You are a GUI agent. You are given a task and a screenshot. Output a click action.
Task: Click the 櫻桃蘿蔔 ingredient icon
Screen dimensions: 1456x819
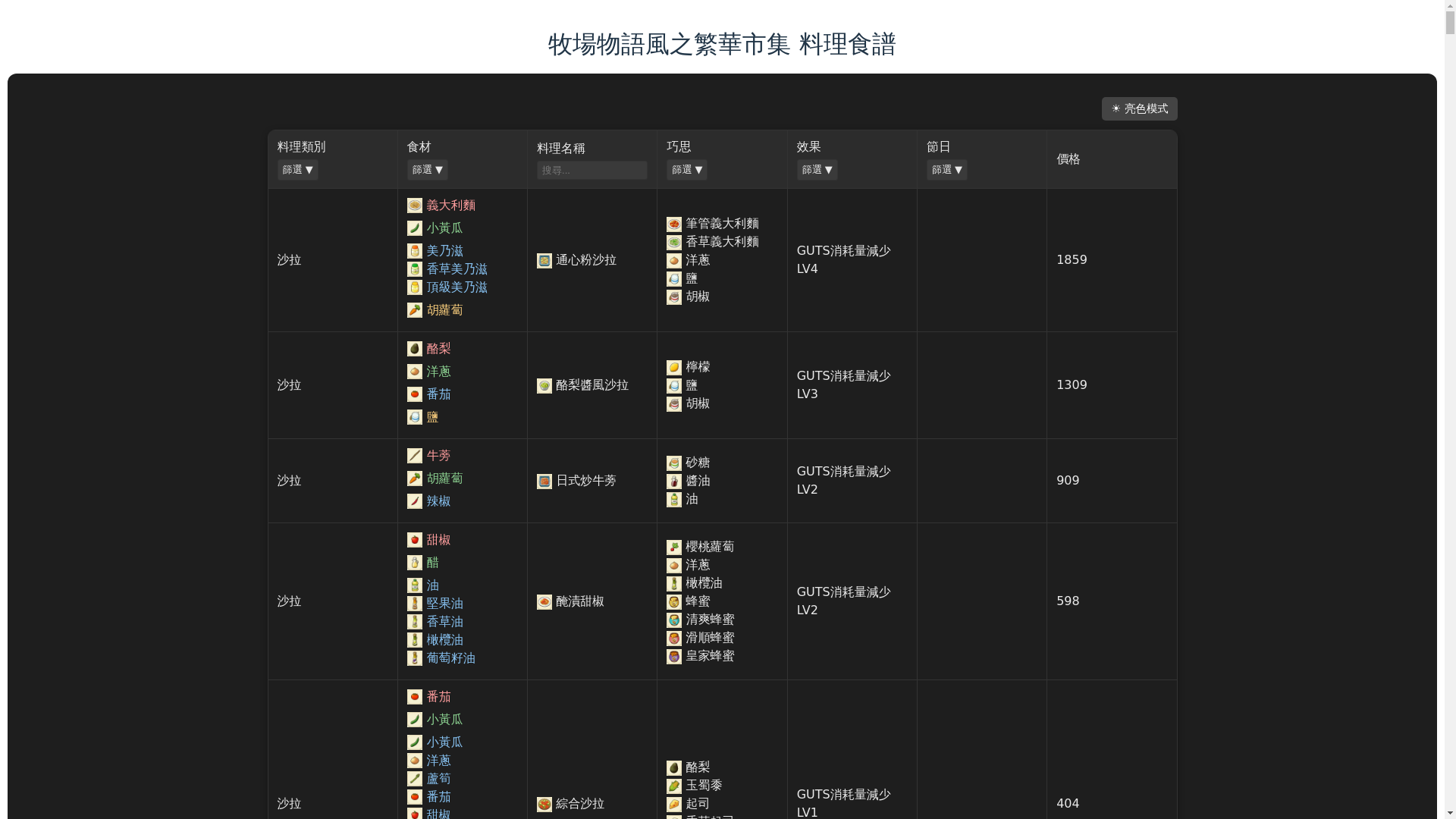(x=674, y=548)
